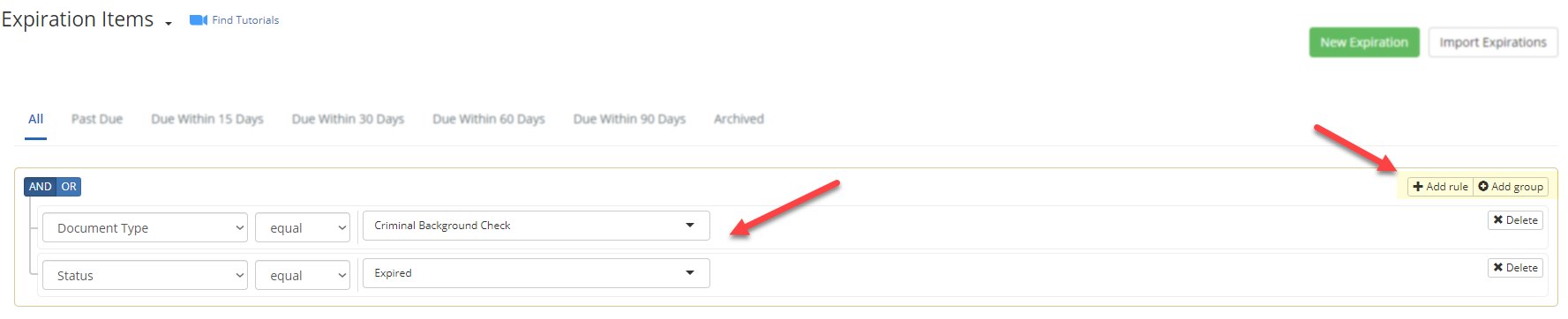Image resolution: width=1568 pixels, height=319 pixels.
Task: Delete the Document Type rule
Action: pos(1515,220)
